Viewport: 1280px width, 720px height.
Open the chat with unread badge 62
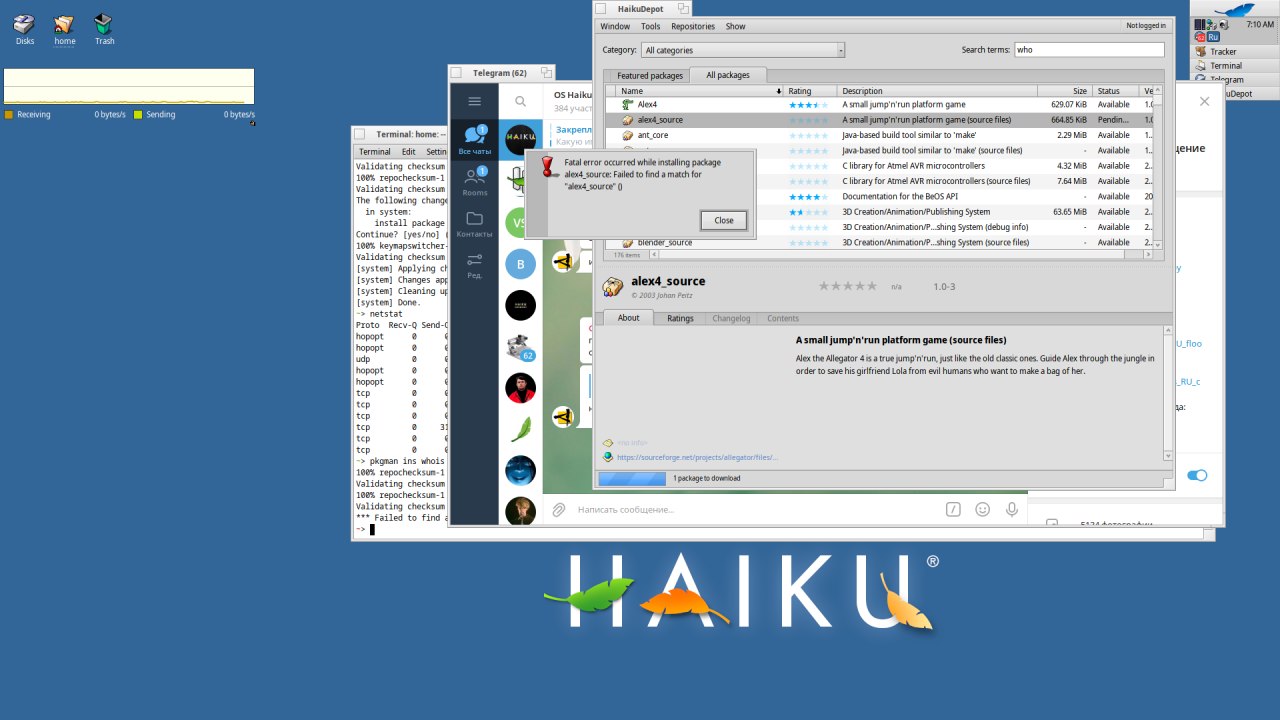tap(520, 347)
